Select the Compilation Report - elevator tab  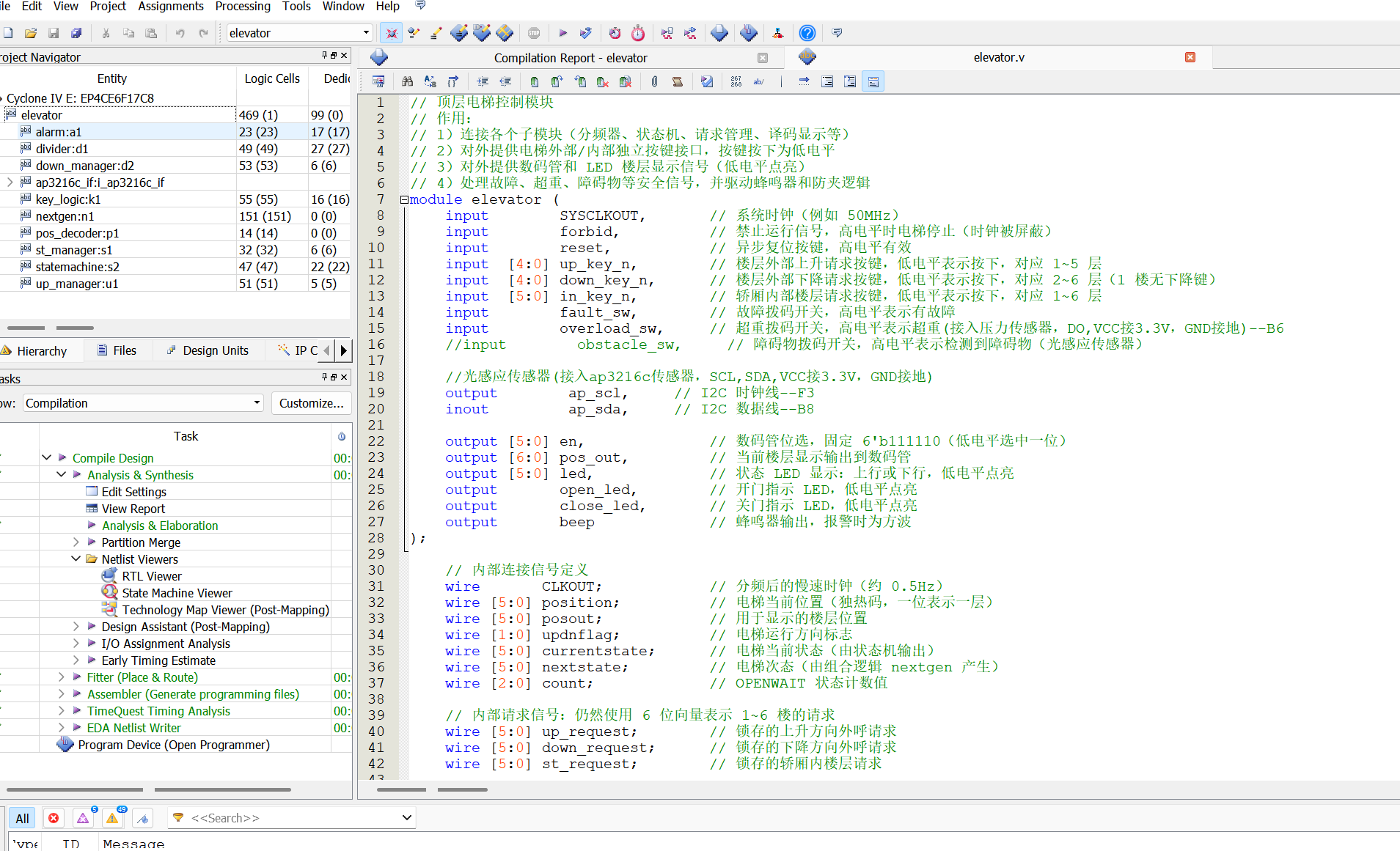tap(570, 58)
